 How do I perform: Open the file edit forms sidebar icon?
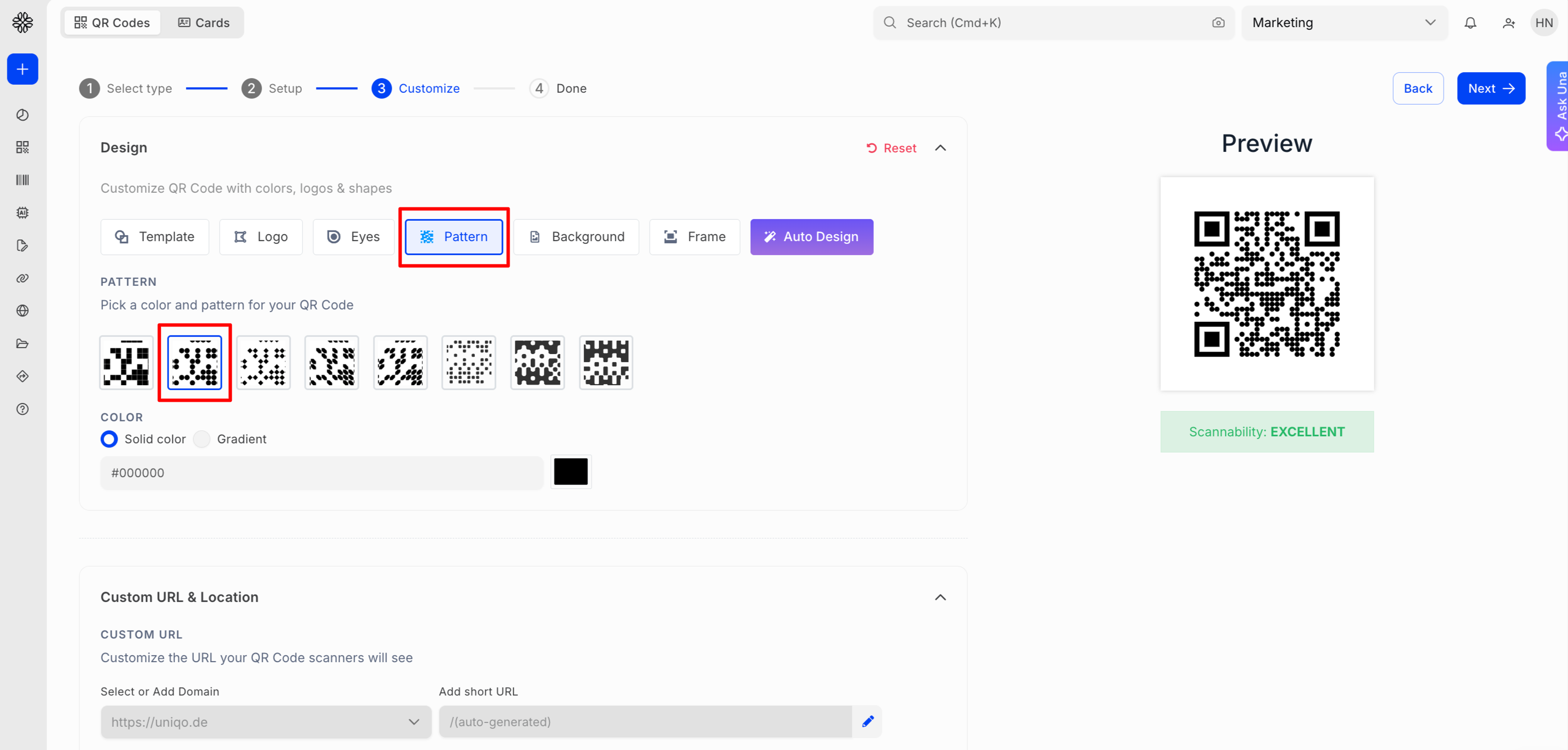(x=22, y=246)
